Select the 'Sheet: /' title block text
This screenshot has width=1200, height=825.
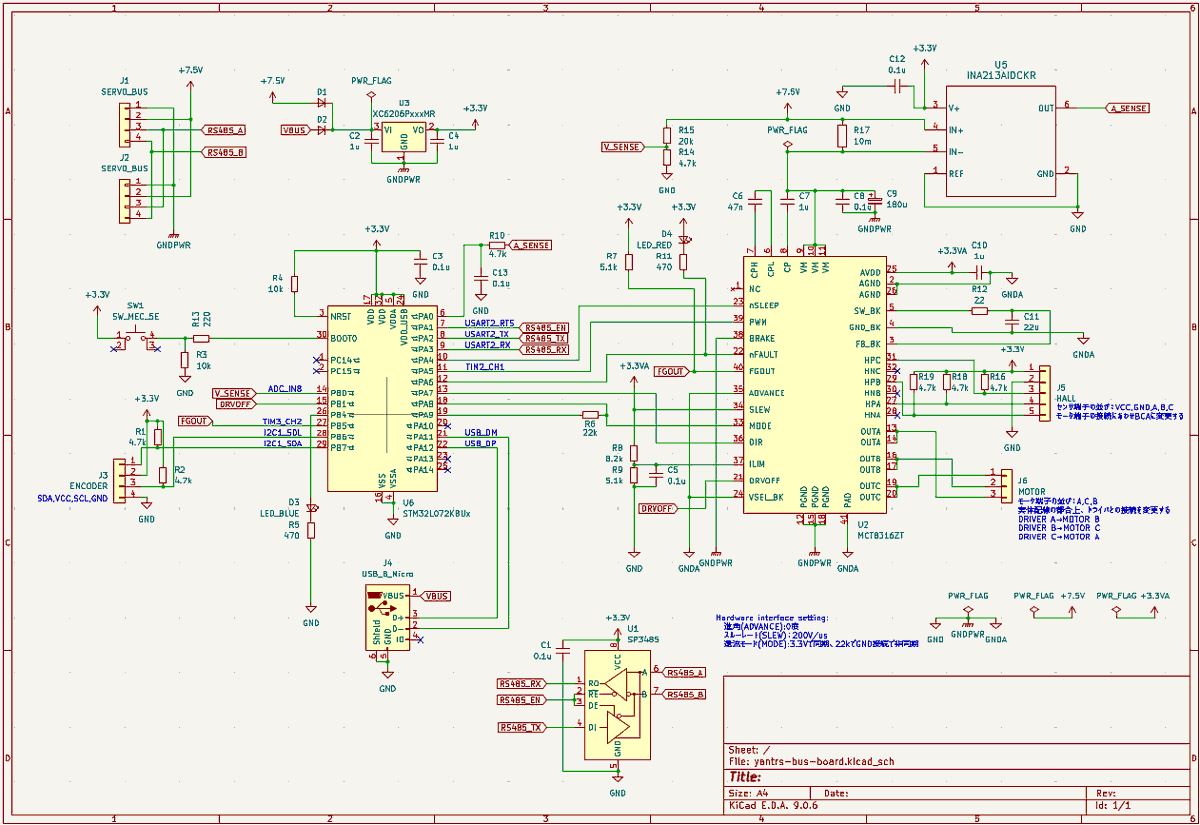click(x=750, y=750)
